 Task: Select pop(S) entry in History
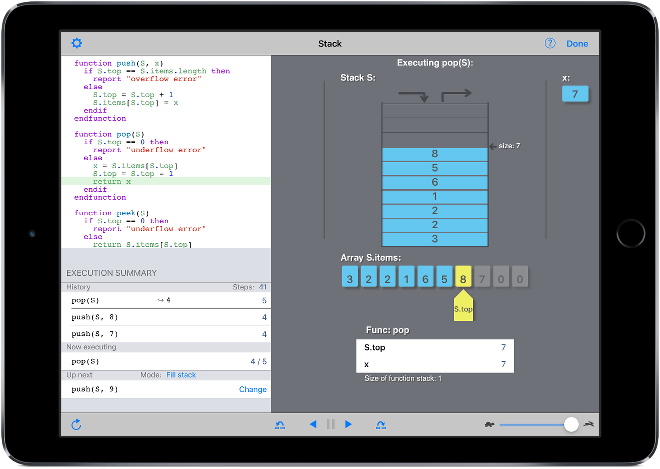pos(165,300)
